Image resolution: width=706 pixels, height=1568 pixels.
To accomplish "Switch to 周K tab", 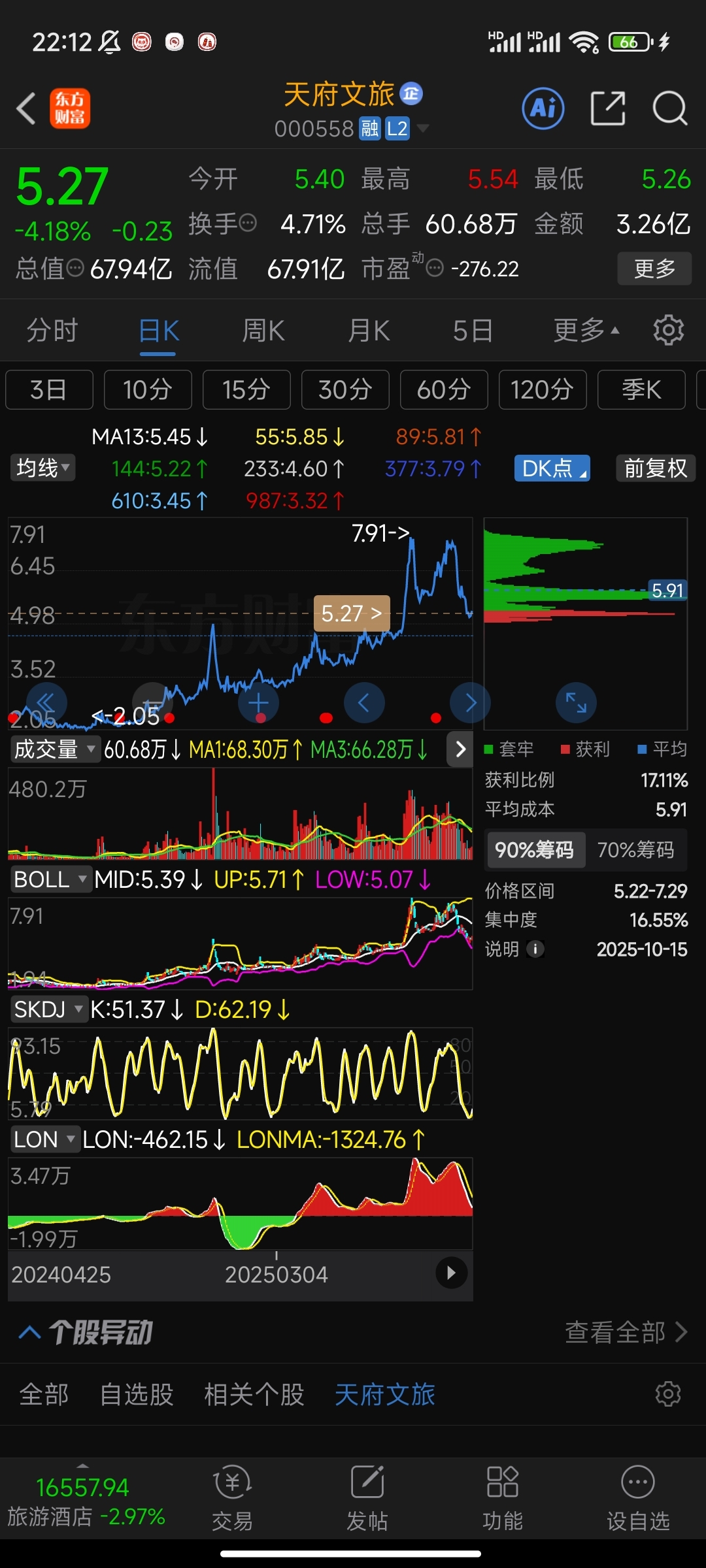I will tap(263, 331).
